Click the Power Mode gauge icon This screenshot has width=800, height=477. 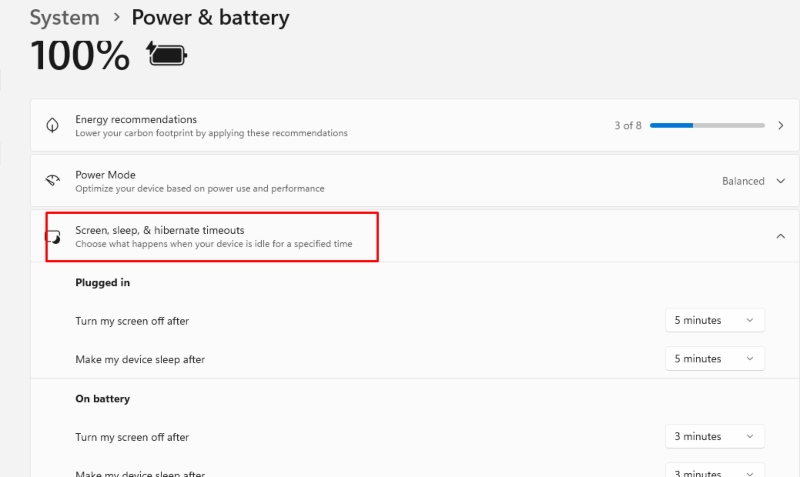pyautogui.click(x=53, y=180)
